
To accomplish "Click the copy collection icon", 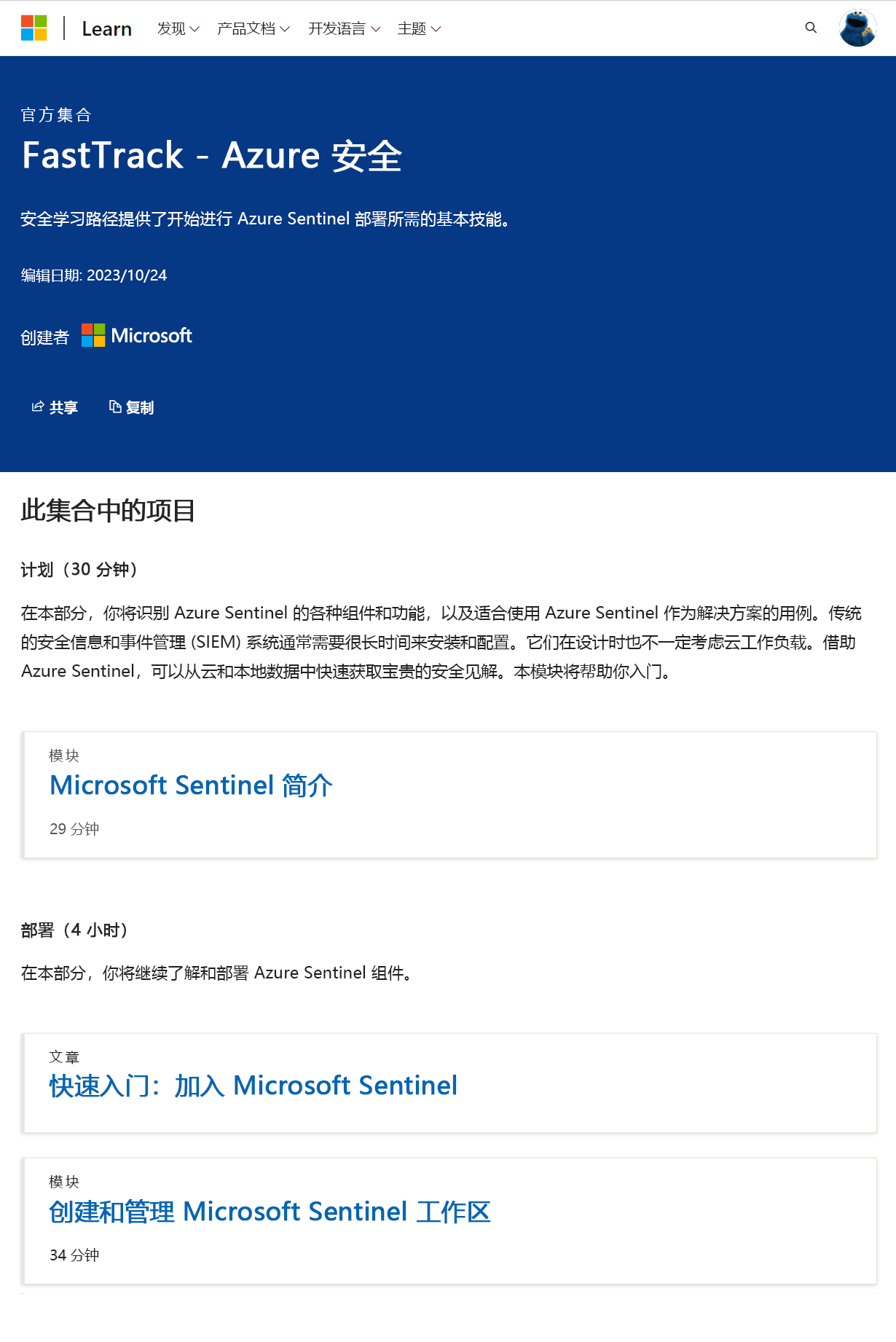I will [115, 407].
